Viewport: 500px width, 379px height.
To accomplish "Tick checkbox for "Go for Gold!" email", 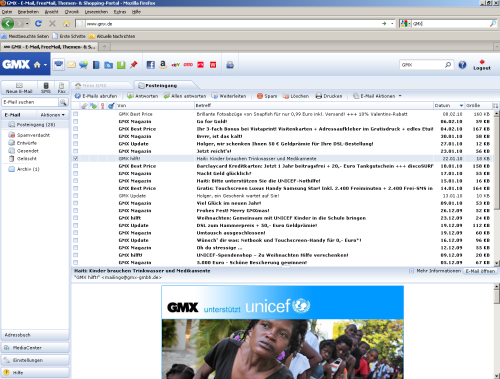I will 76,121.
